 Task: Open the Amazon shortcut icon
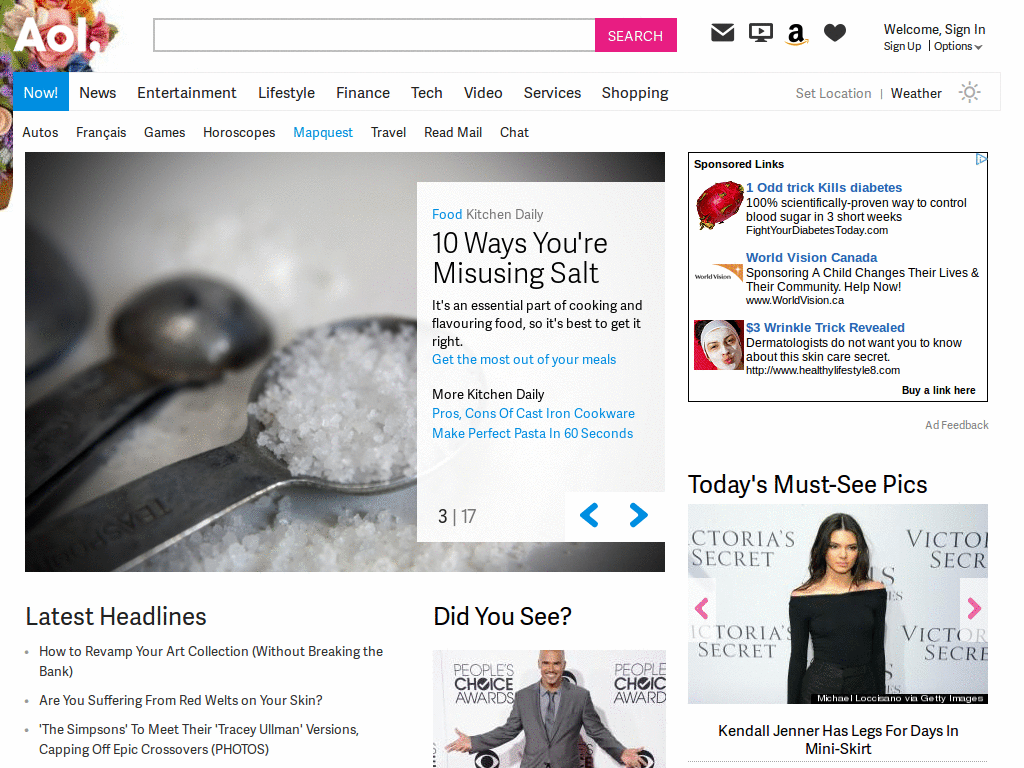coord(796,34)
